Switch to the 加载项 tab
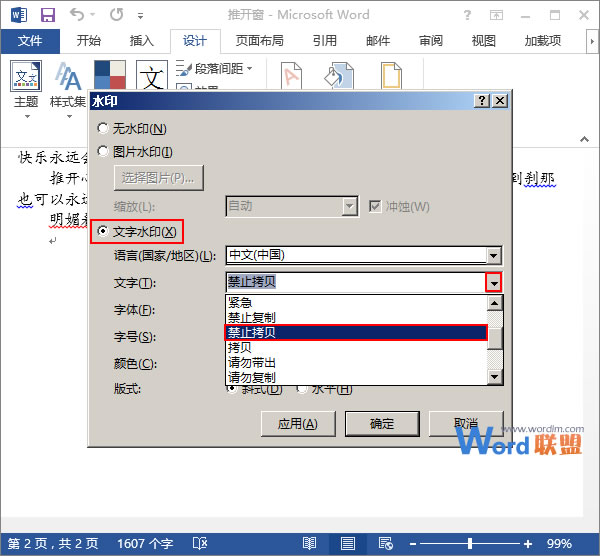The image size is (600, 556). coord(543,41)
